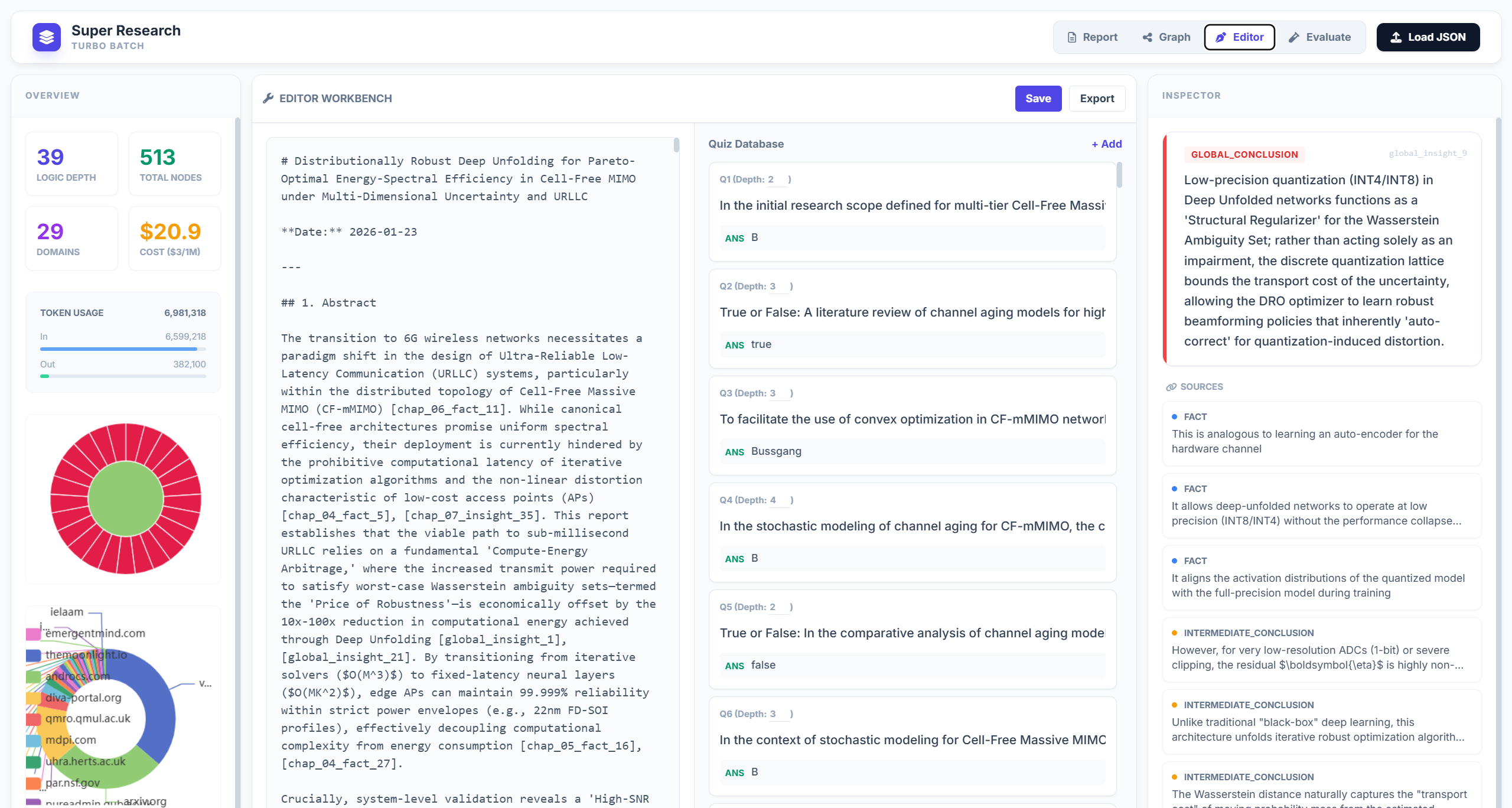The image size is (1512, 808).
Task: Open '+ Add' to create a quiz question
Action: [1106, 144]
